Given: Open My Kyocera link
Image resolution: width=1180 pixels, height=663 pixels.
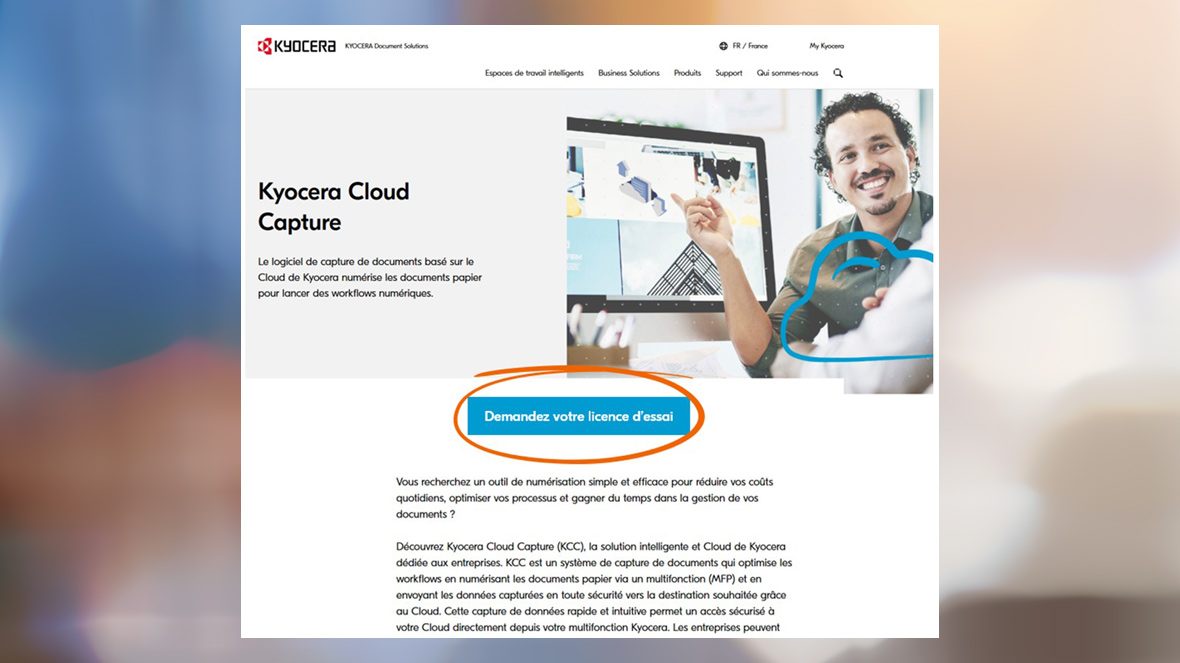Looking at the screenshot, I should click(826, 46).
